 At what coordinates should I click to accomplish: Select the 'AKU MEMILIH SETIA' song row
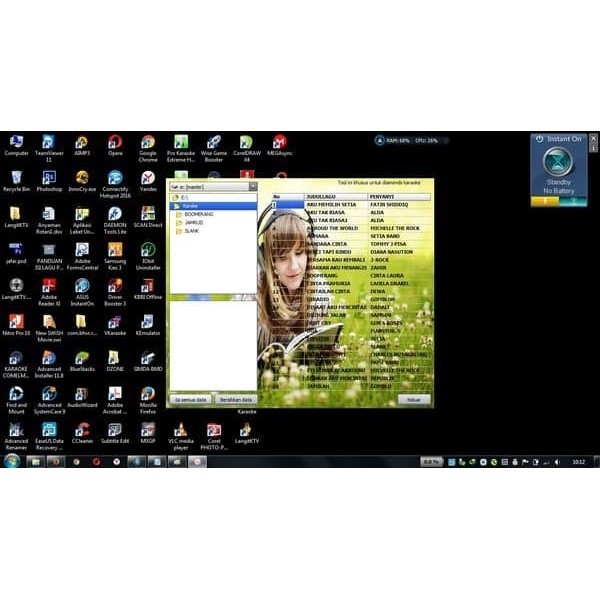click(351, 205)
